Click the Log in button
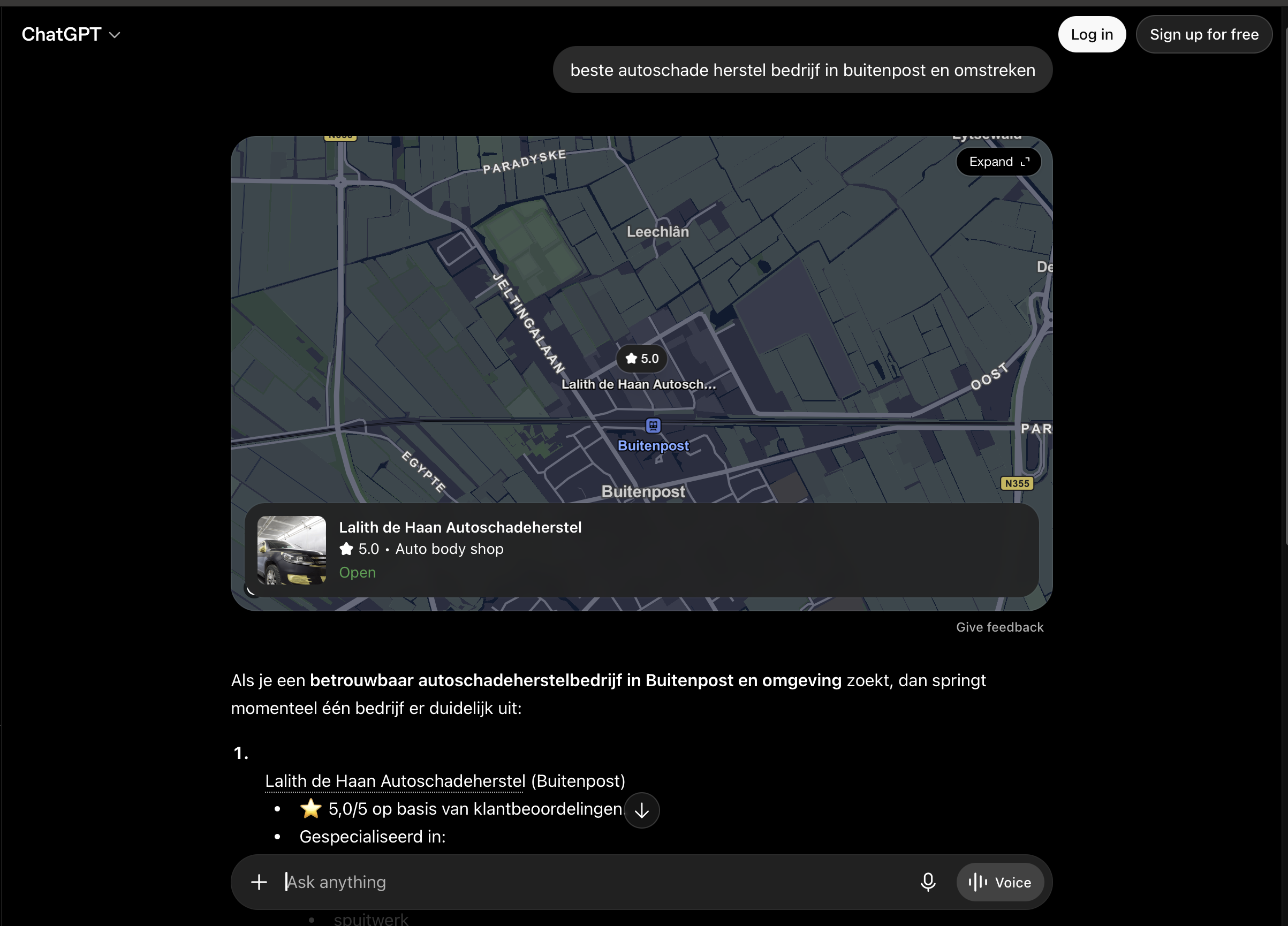This screenshot has width=1288, height=926. tap(1092, 35)
